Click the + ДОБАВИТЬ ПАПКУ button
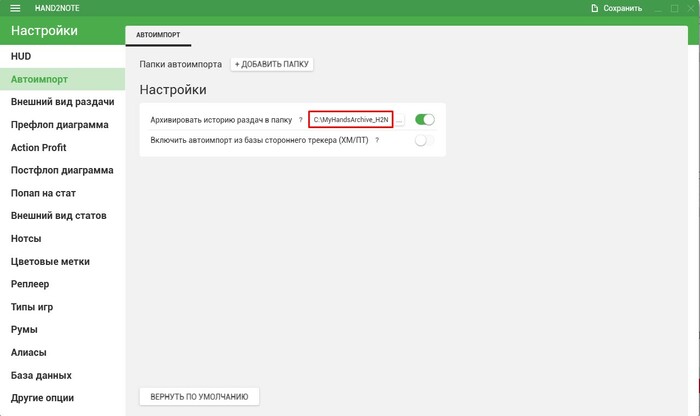This screenshot has height=416, width=700. 272,64
